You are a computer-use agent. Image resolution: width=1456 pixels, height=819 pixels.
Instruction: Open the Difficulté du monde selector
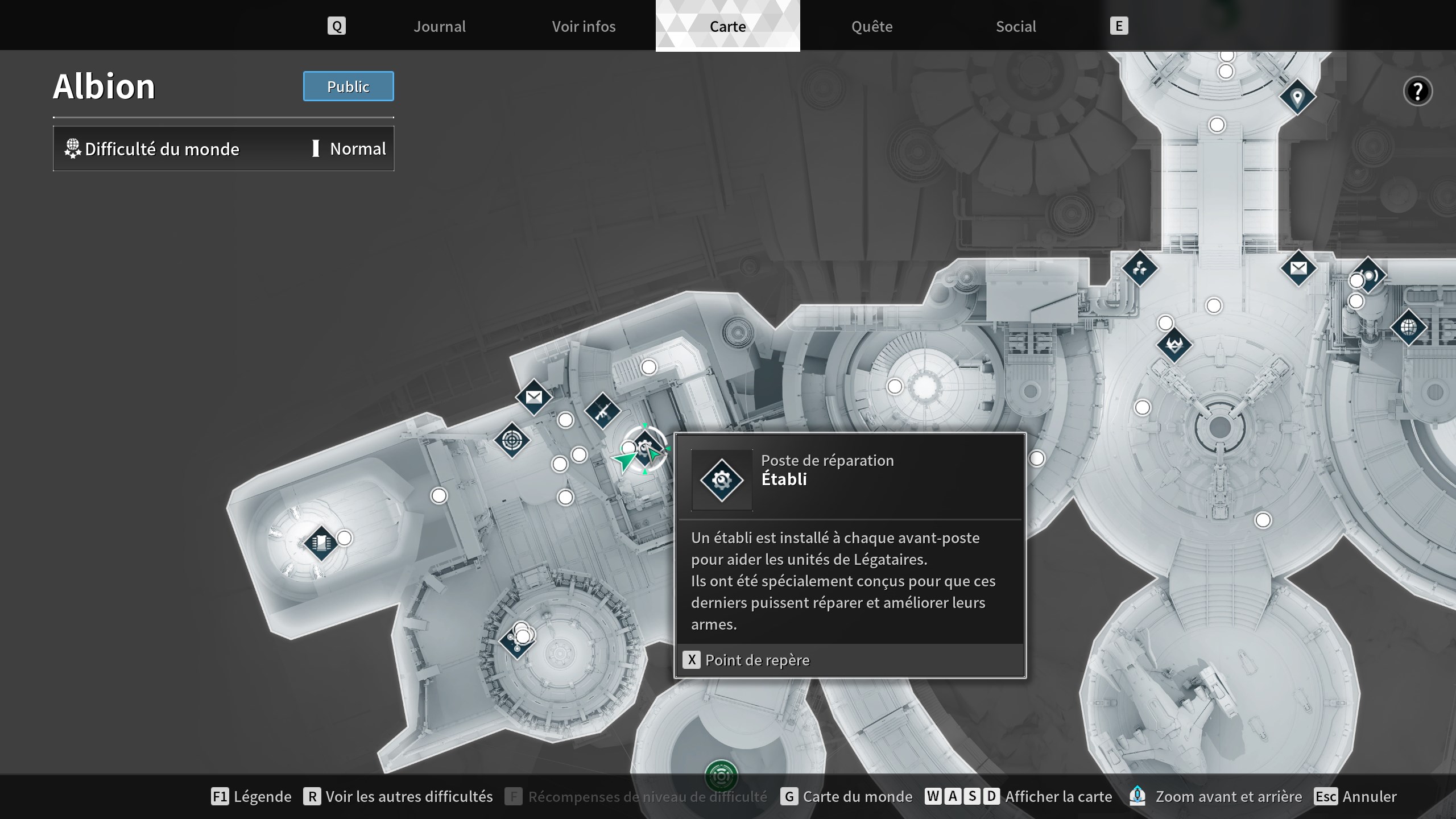(x=224, y=149)
